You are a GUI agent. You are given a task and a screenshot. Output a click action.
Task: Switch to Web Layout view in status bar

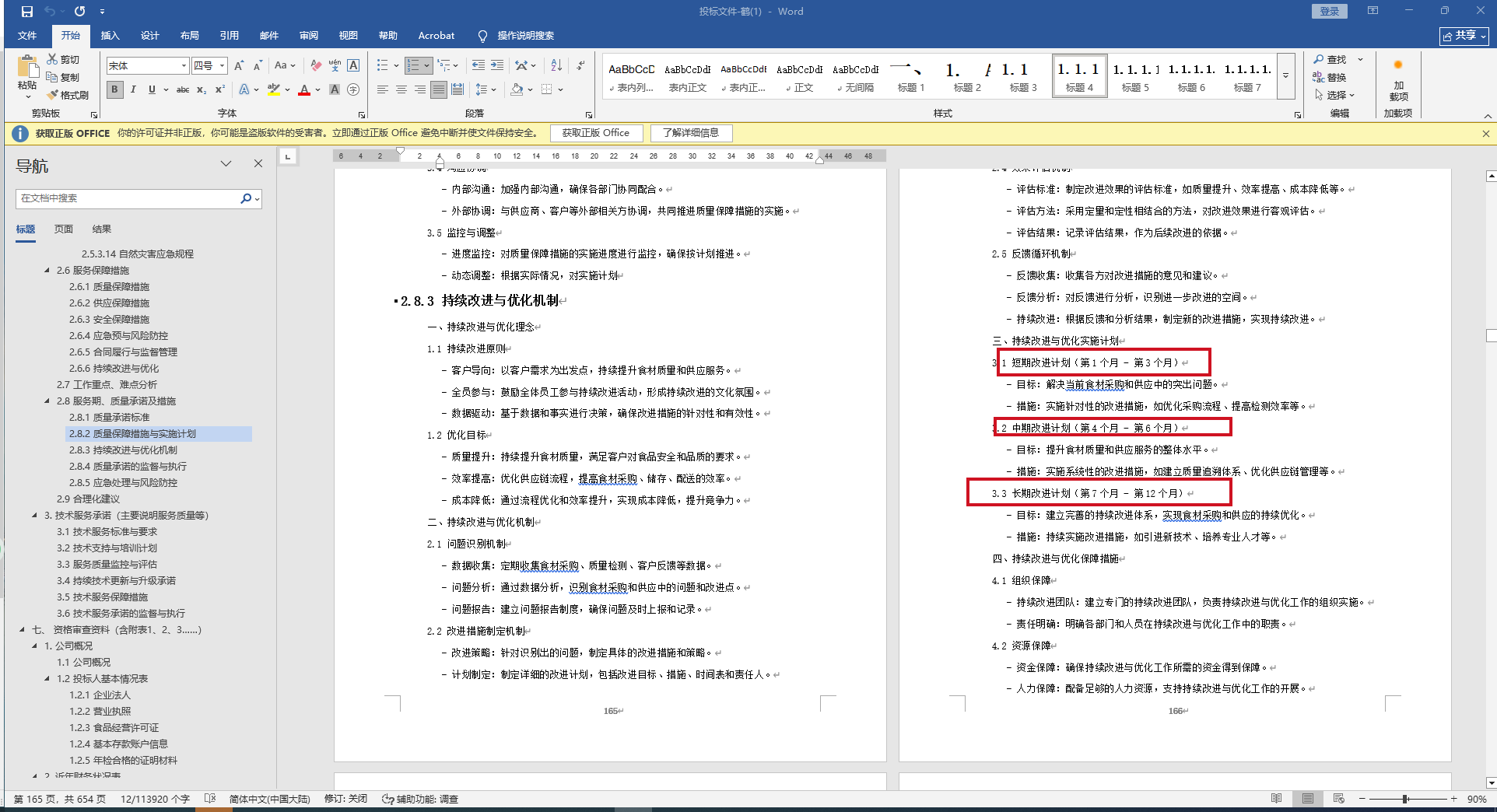tap(1338, 799)
